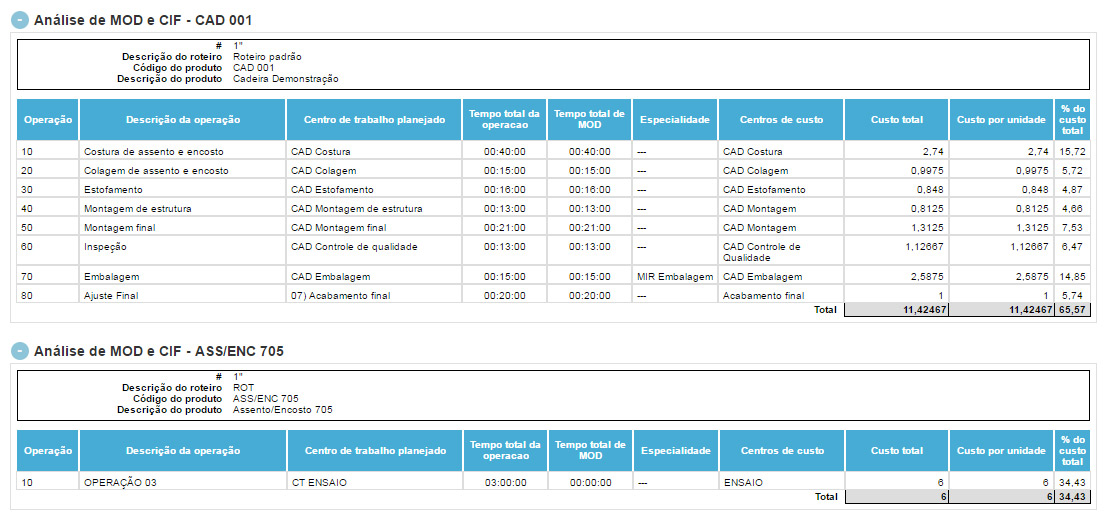Select the 'Costura de assento e encosto' cell

tap(154, 152)
